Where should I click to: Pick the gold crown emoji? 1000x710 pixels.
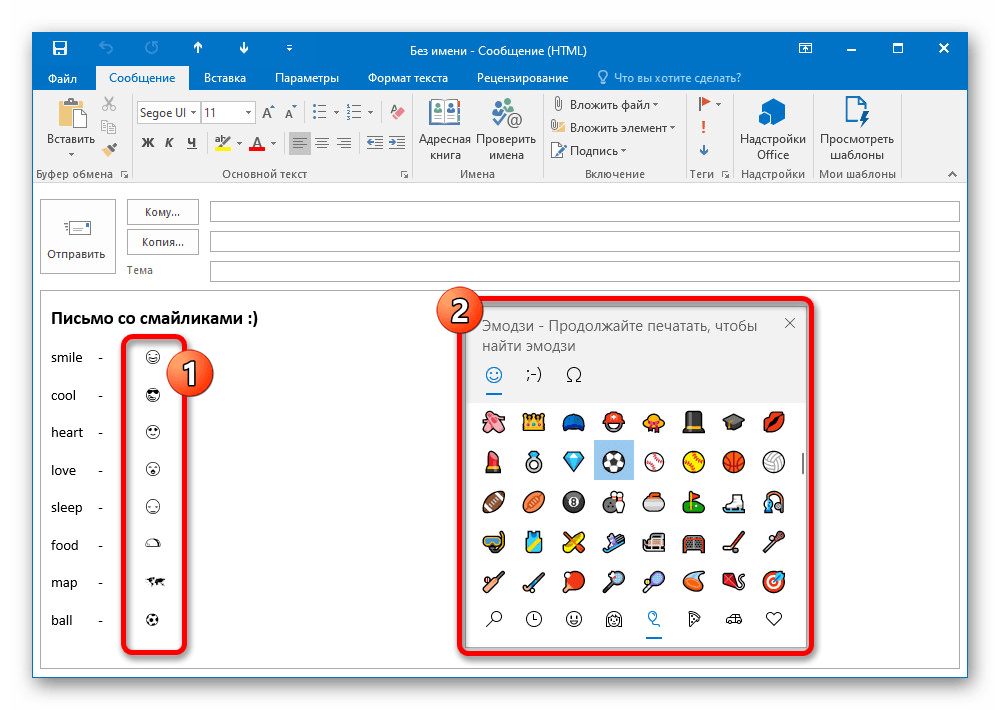(x=533, y=422)
